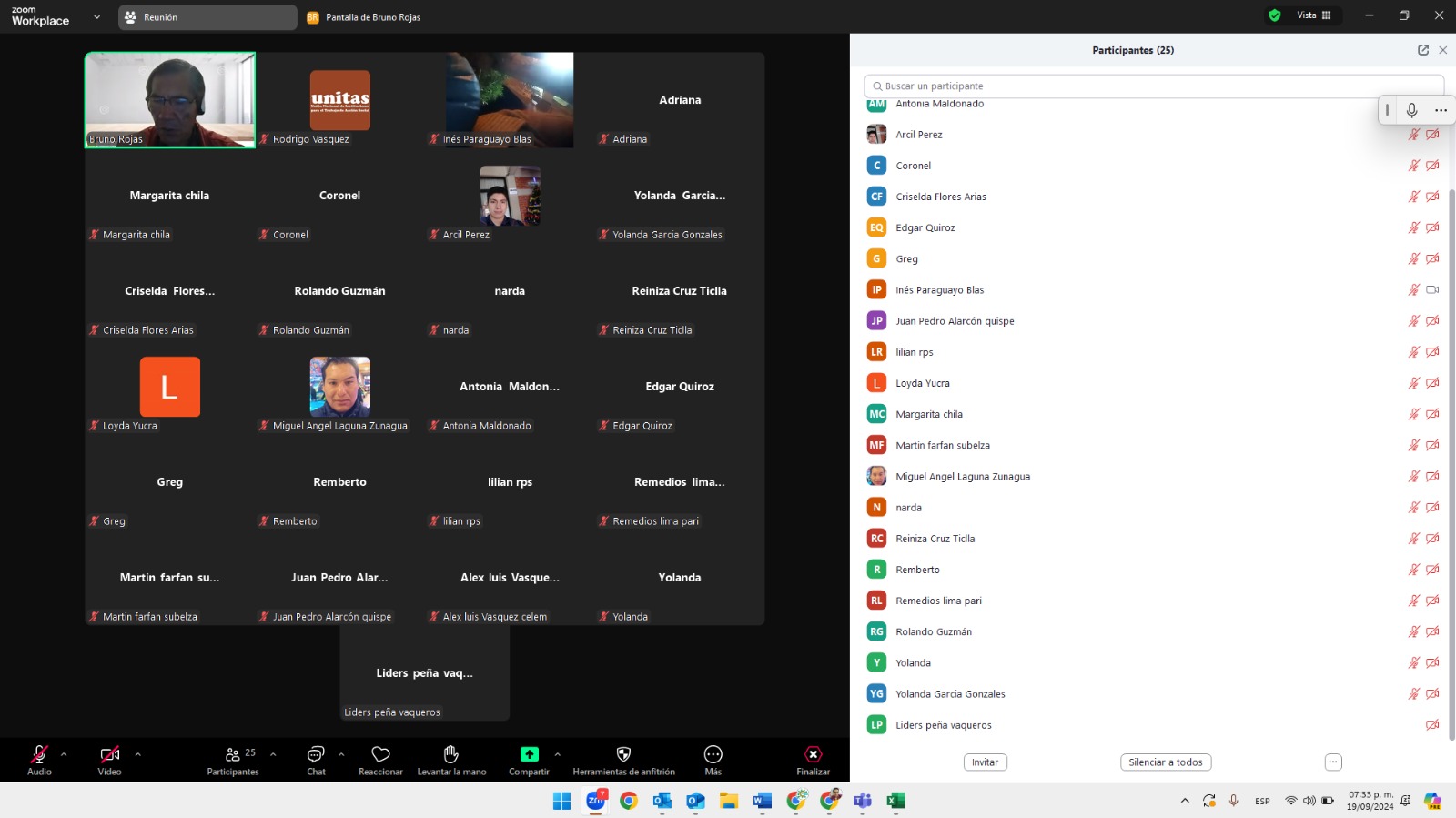Click the Invitar button
The width and height of the screenshot is (1456, 818).
[x=985, y=762]
